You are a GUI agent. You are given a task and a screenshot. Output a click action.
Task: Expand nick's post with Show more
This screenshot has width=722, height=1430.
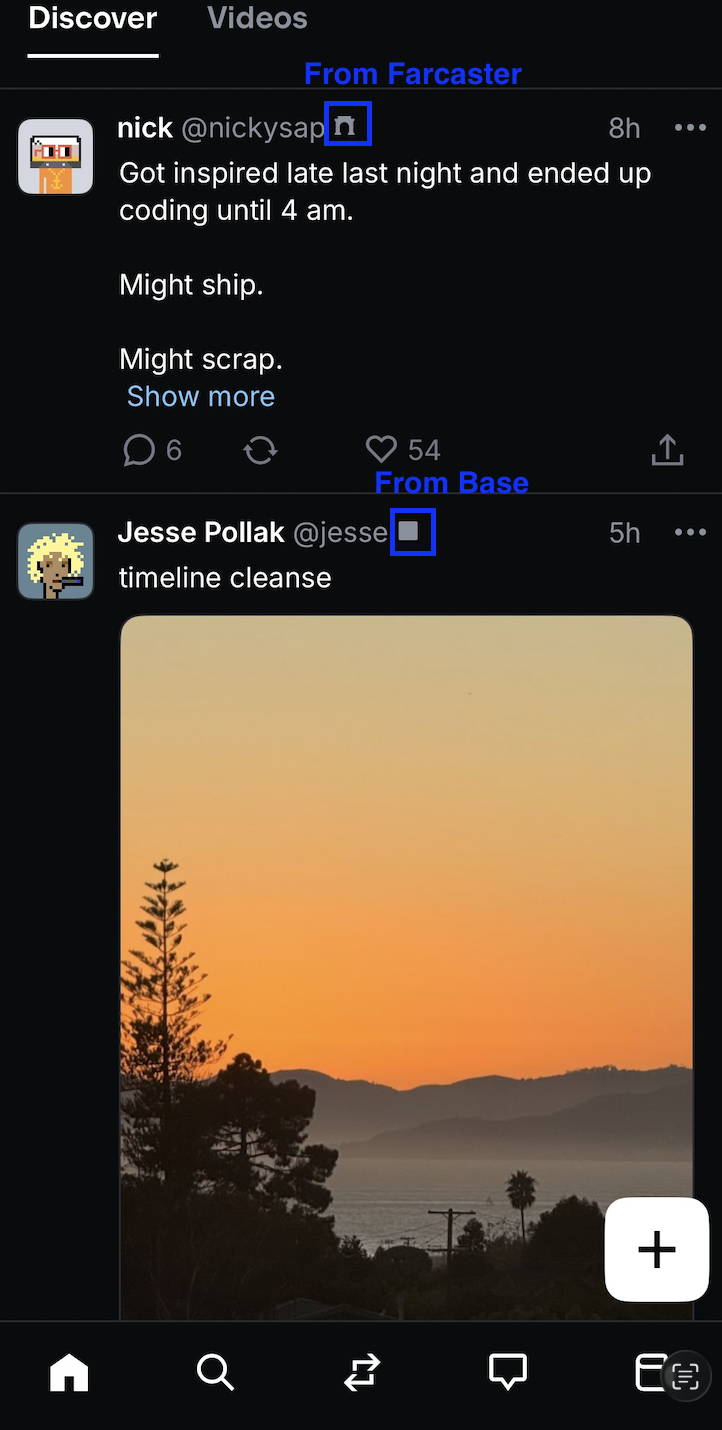point(200,396)
